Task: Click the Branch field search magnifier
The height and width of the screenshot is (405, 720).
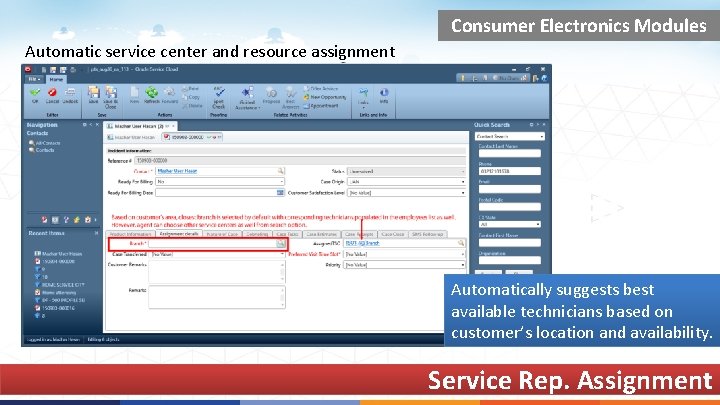Action: [280, 243]
